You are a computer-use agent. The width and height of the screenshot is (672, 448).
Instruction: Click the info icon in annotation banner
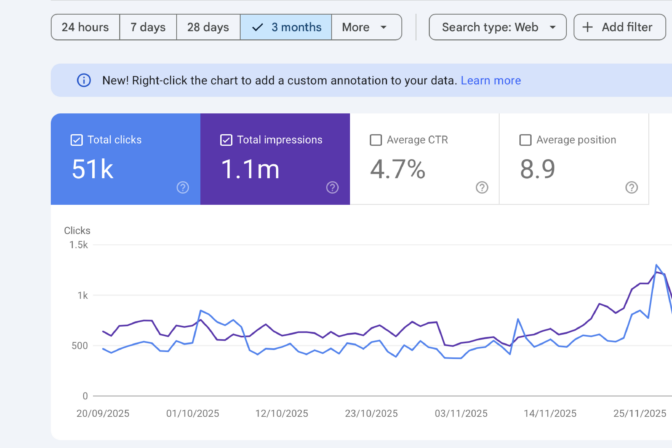click(x=84, y=80)
